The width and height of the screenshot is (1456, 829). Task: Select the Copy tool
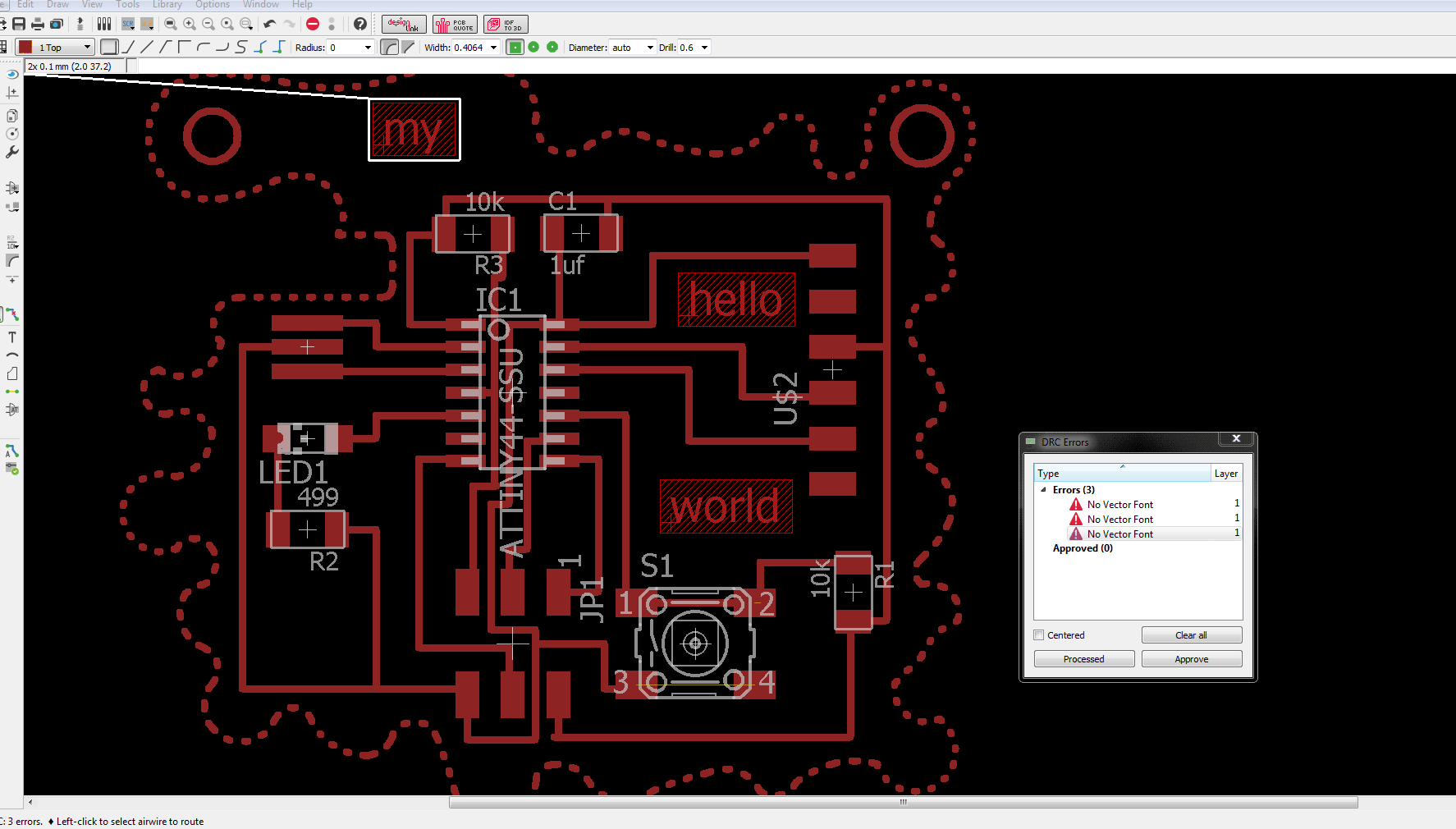pyautogui.click(x=12, y=116)
